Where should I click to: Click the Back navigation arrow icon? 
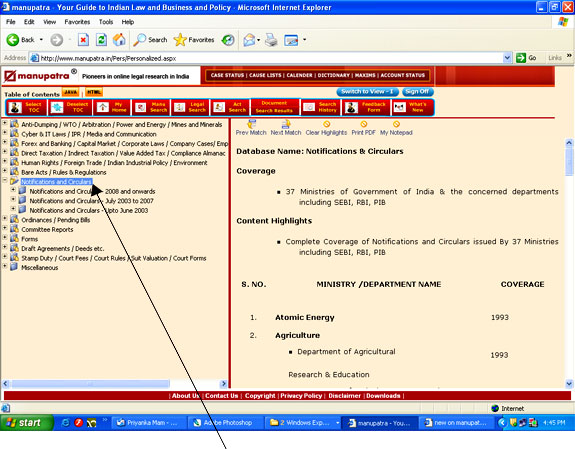coord(13,40)
